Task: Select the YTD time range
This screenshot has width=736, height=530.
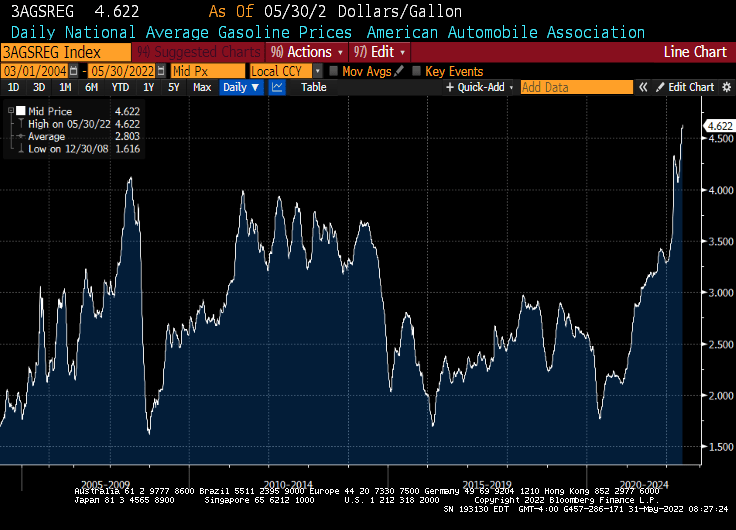Action: [x=120, y=87]
